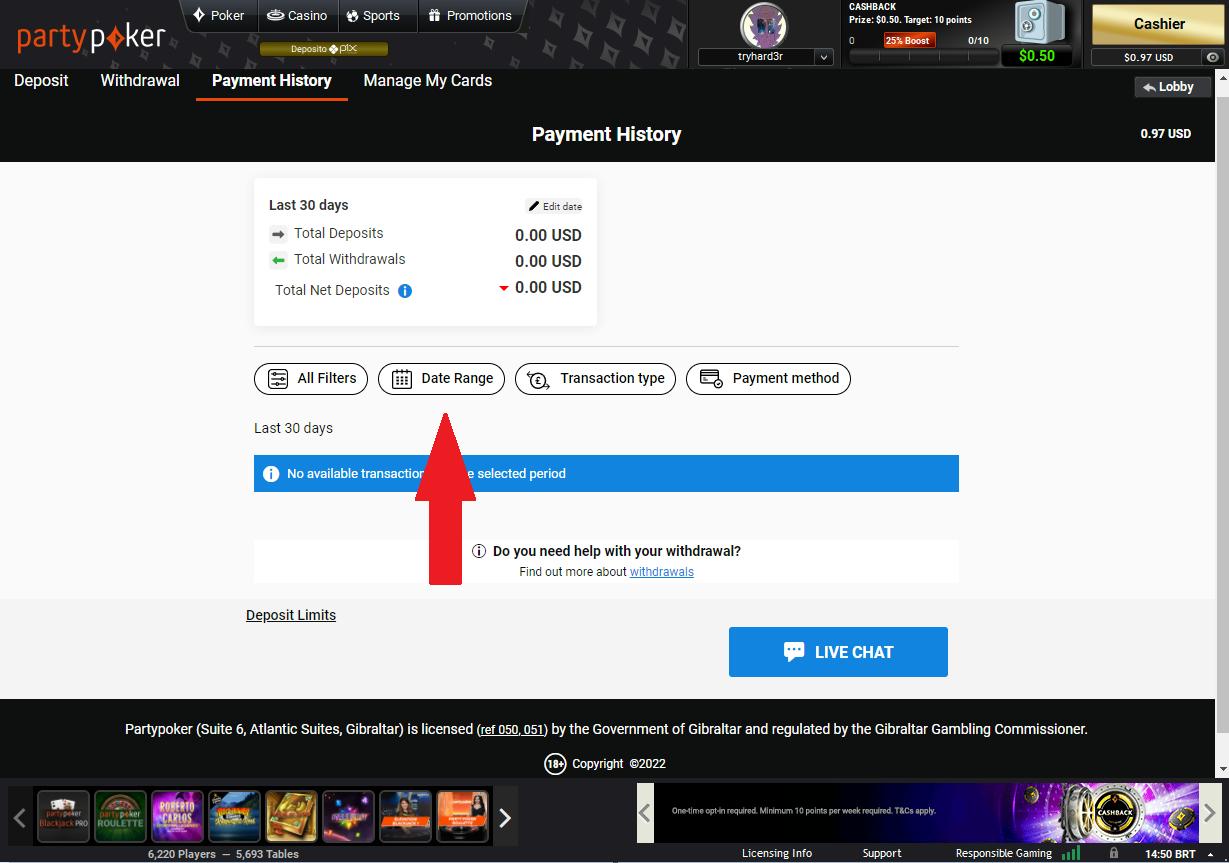Open the Roberto Carlos slot game icon
Image resolution: width=1229 pixels, height=863 pixels.
(177, 817)
